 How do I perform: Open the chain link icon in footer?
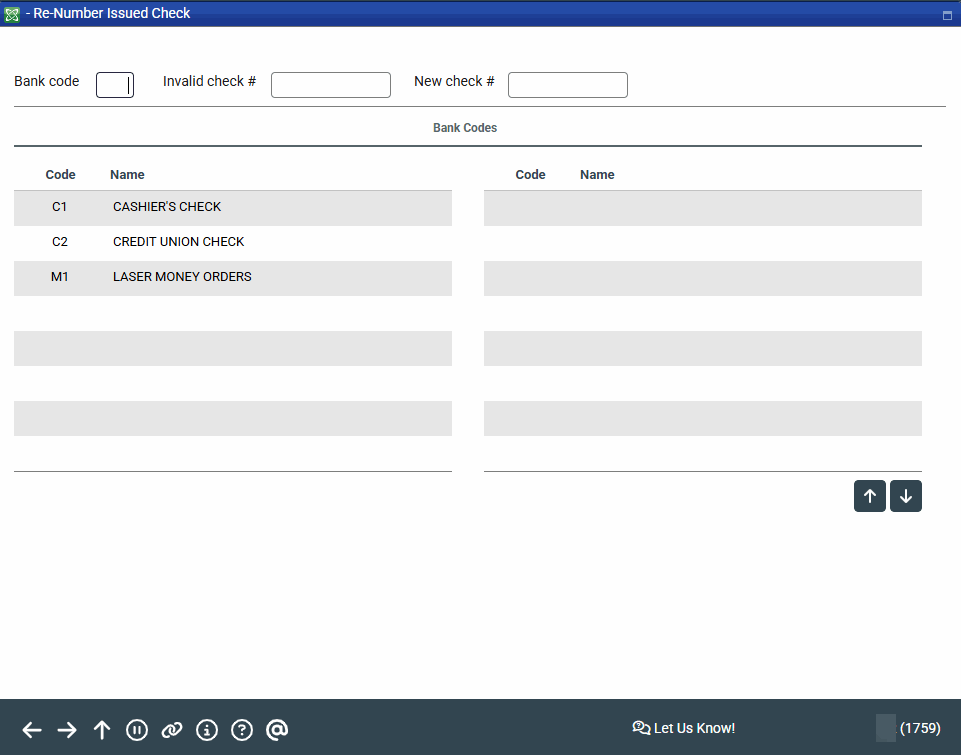pos(172,730)
